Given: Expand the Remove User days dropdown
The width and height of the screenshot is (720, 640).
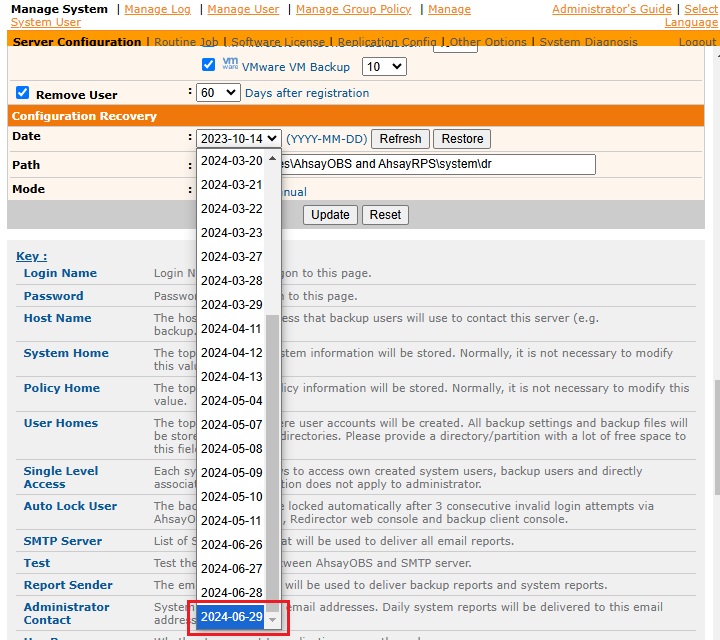Looking at the screenshot, I should click(x=218, y=93).
